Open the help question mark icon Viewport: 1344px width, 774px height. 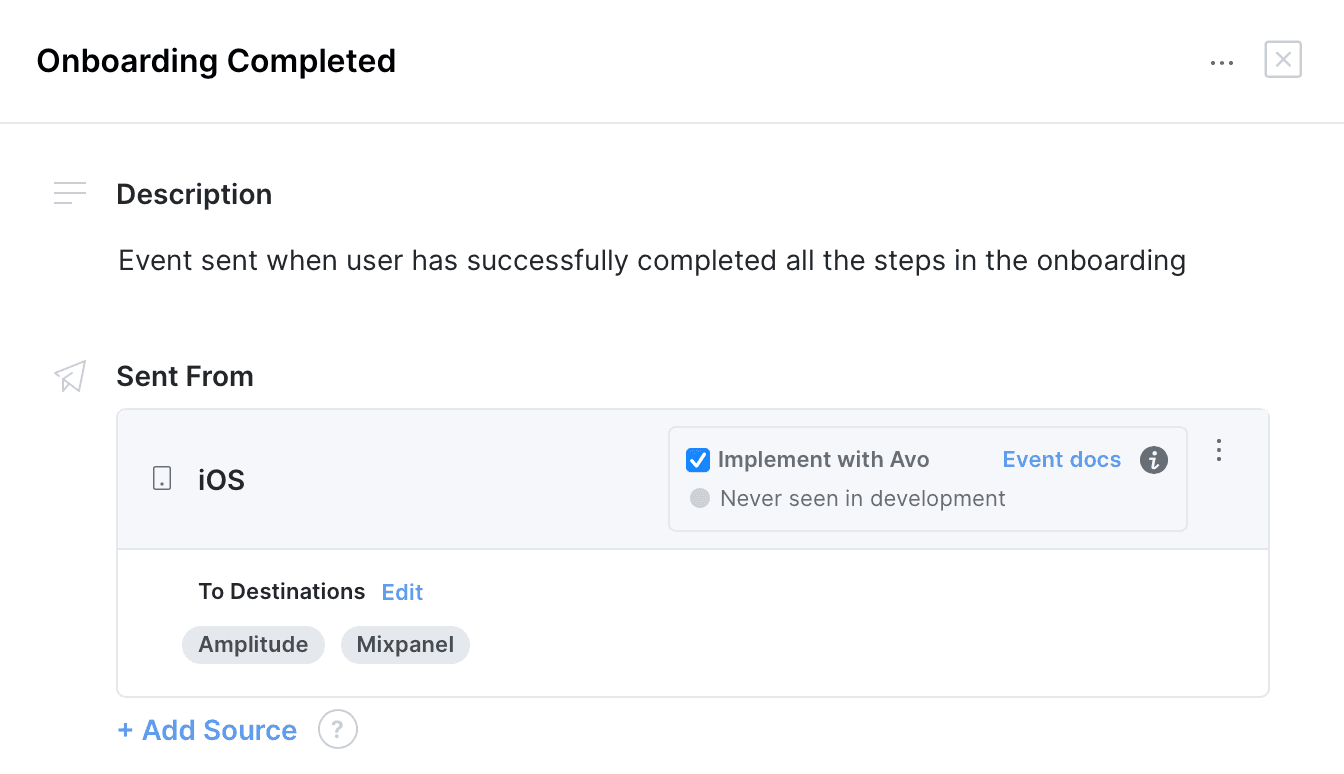coord(338,729)
